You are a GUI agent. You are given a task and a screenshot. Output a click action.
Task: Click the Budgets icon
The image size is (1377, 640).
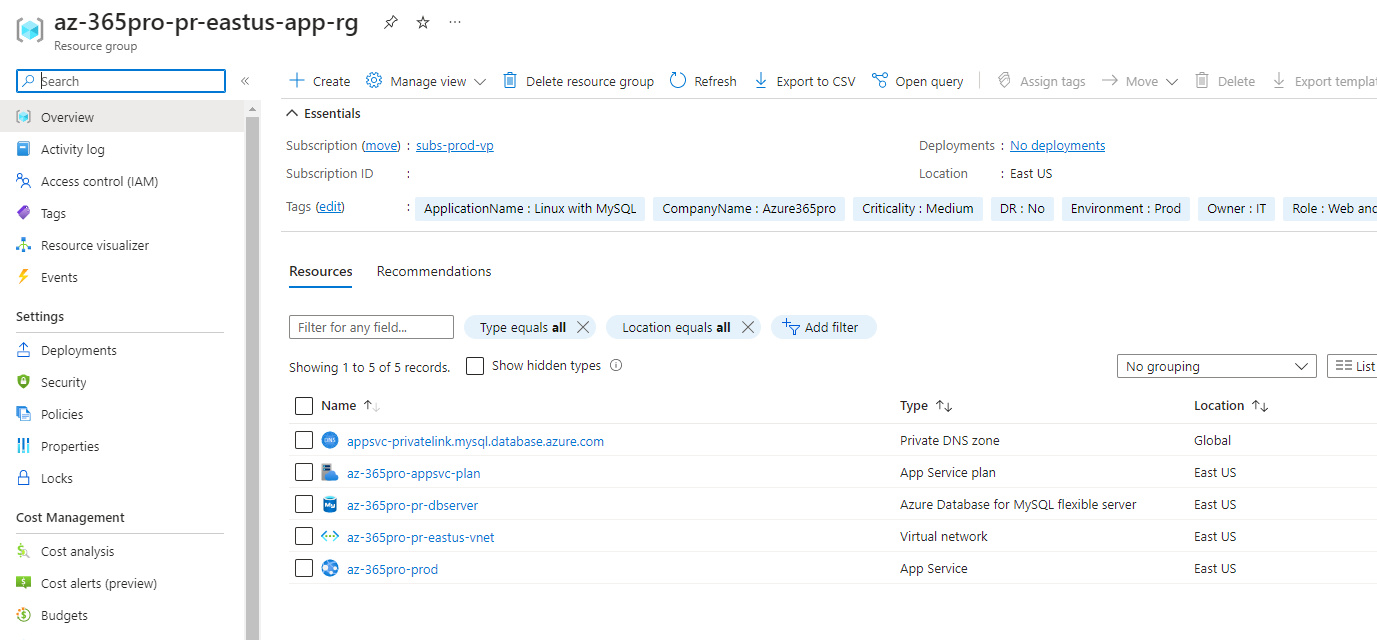click(23, 615)
